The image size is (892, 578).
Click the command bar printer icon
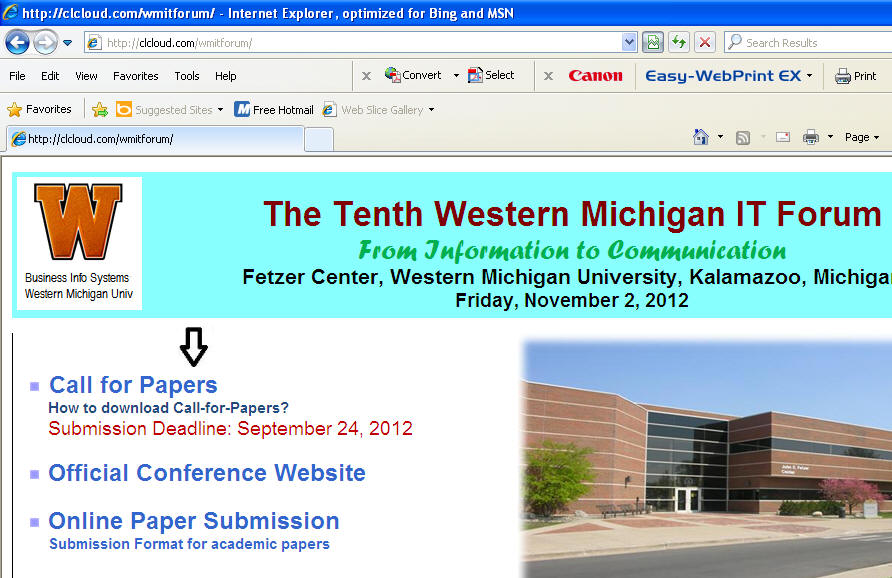811,137
